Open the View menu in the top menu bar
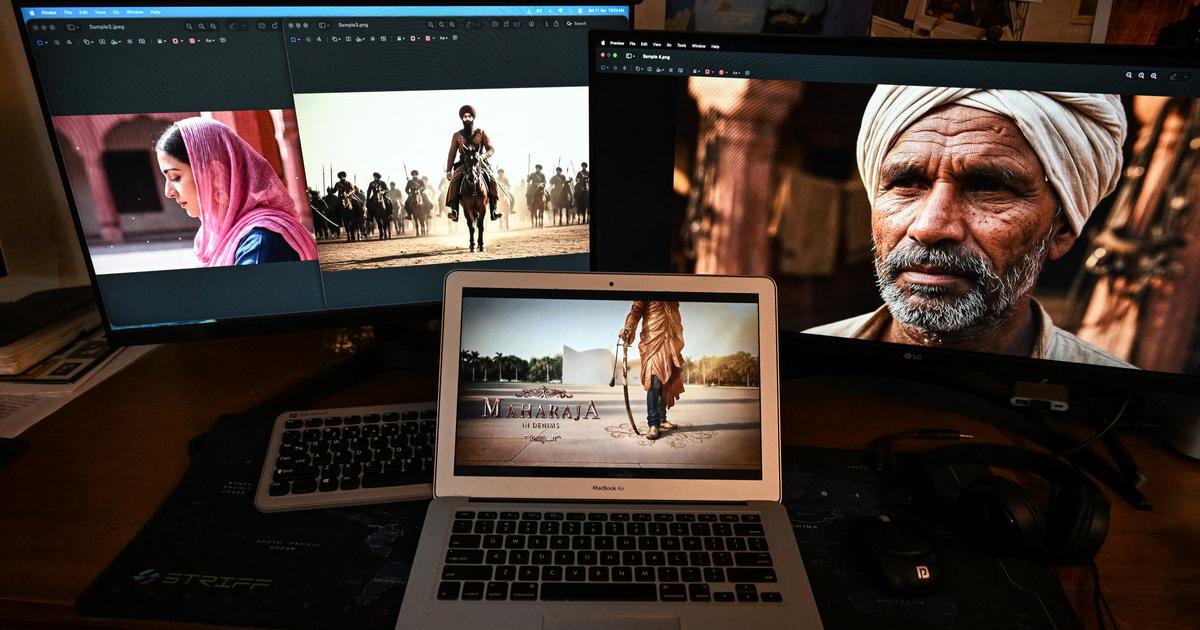This screenshot has width=1200, height=630. tap(99, 12)
